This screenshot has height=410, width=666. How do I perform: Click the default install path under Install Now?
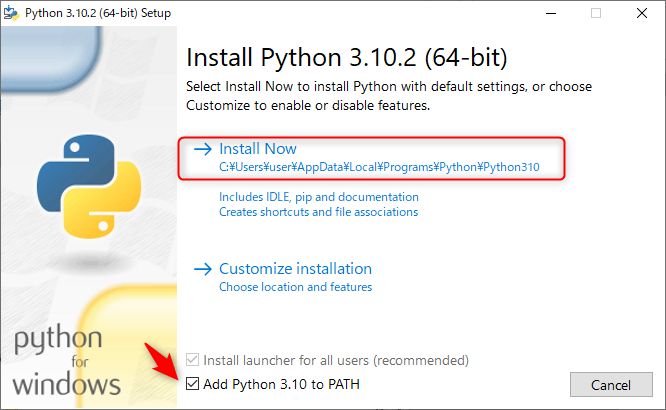click(x=379, y=167)
